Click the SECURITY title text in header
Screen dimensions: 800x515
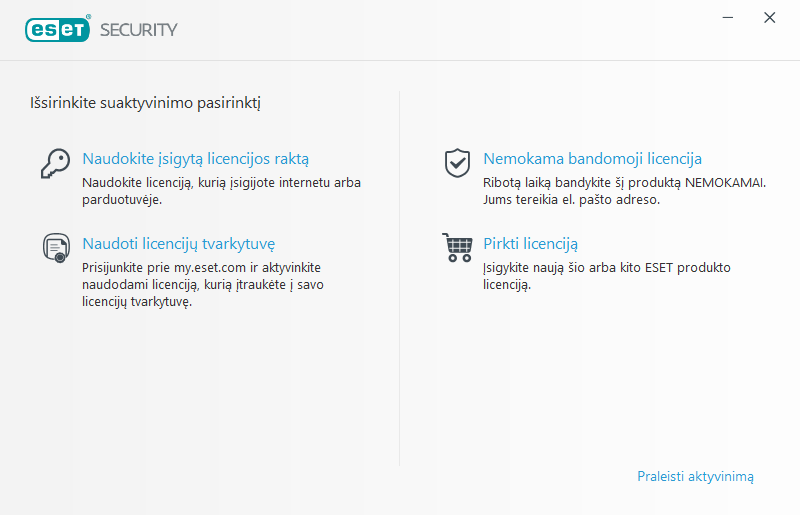(138, 29)
